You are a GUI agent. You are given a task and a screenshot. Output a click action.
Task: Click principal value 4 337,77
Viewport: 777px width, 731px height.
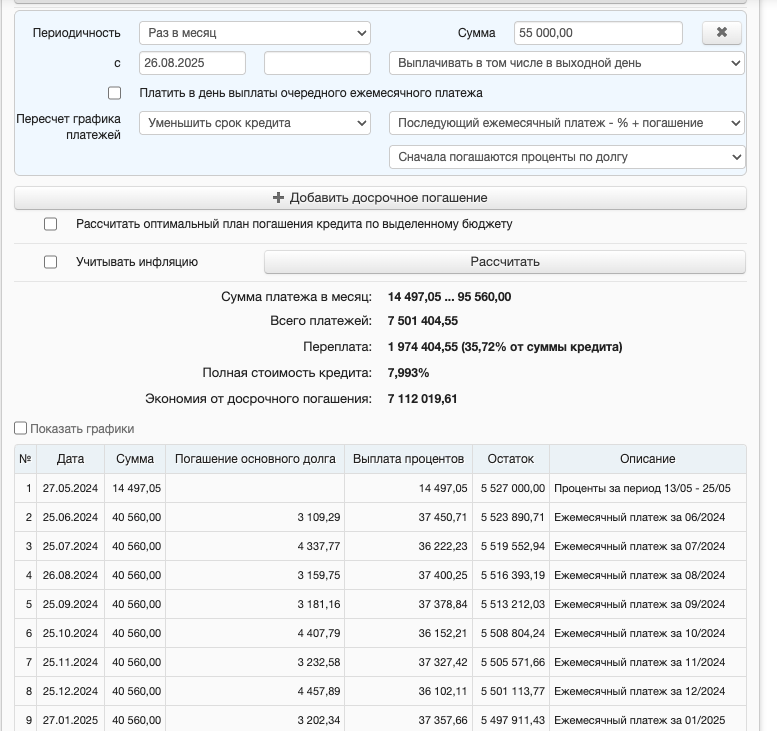tap(319, 546)
